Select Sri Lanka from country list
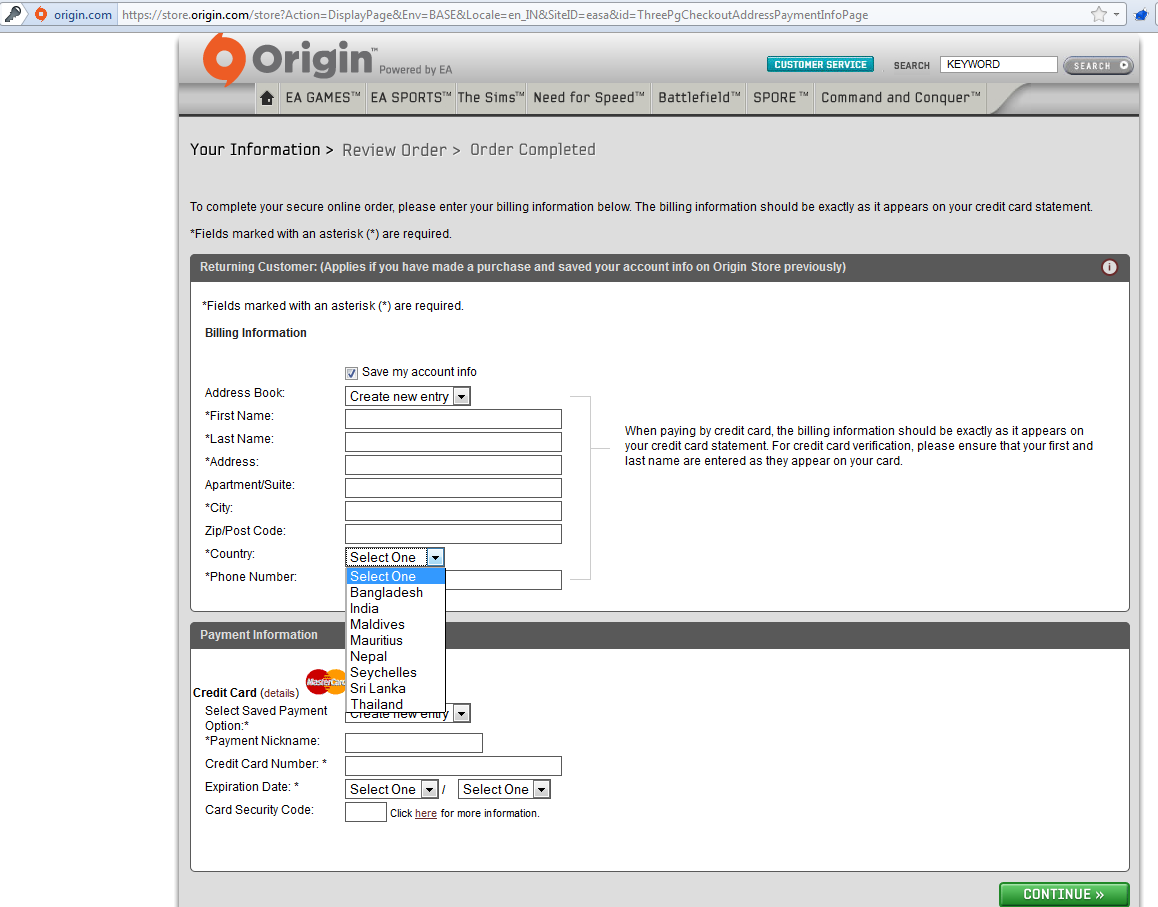This screenshot has width=1158, height=907. point(395,688)
